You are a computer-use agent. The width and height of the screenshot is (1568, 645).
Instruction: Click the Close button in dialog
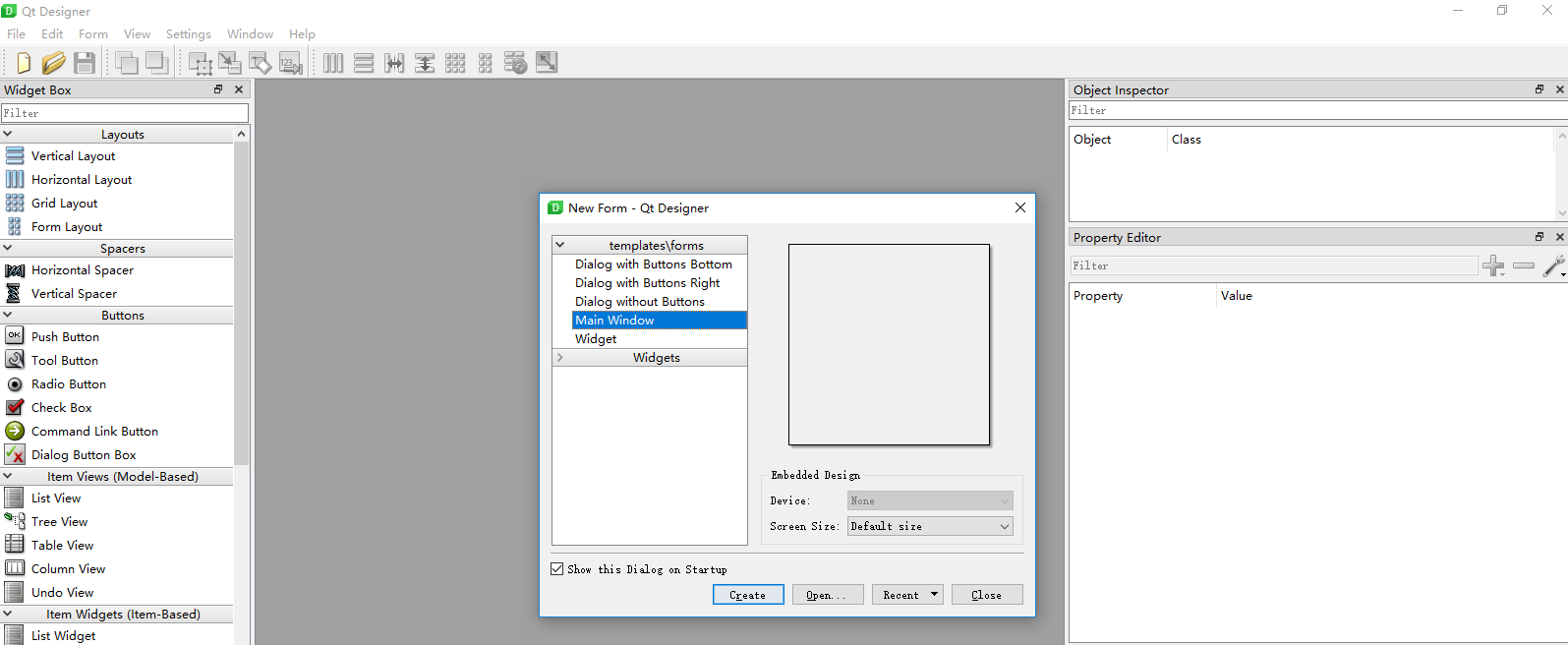(987, 595)
